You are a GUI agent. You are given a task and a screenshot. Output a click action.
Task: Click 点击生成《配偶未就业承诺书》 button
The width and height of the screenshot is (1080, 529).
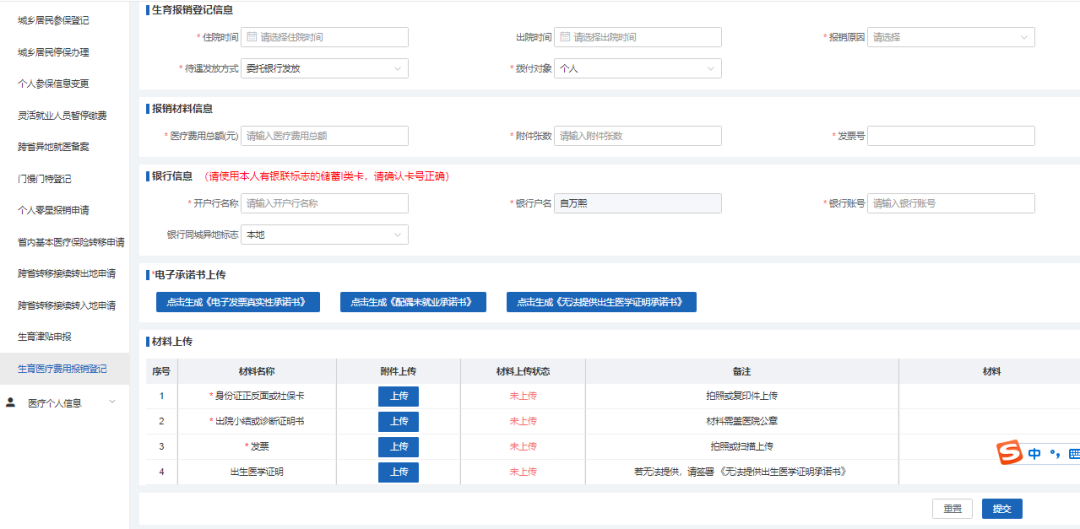[413, 302]
